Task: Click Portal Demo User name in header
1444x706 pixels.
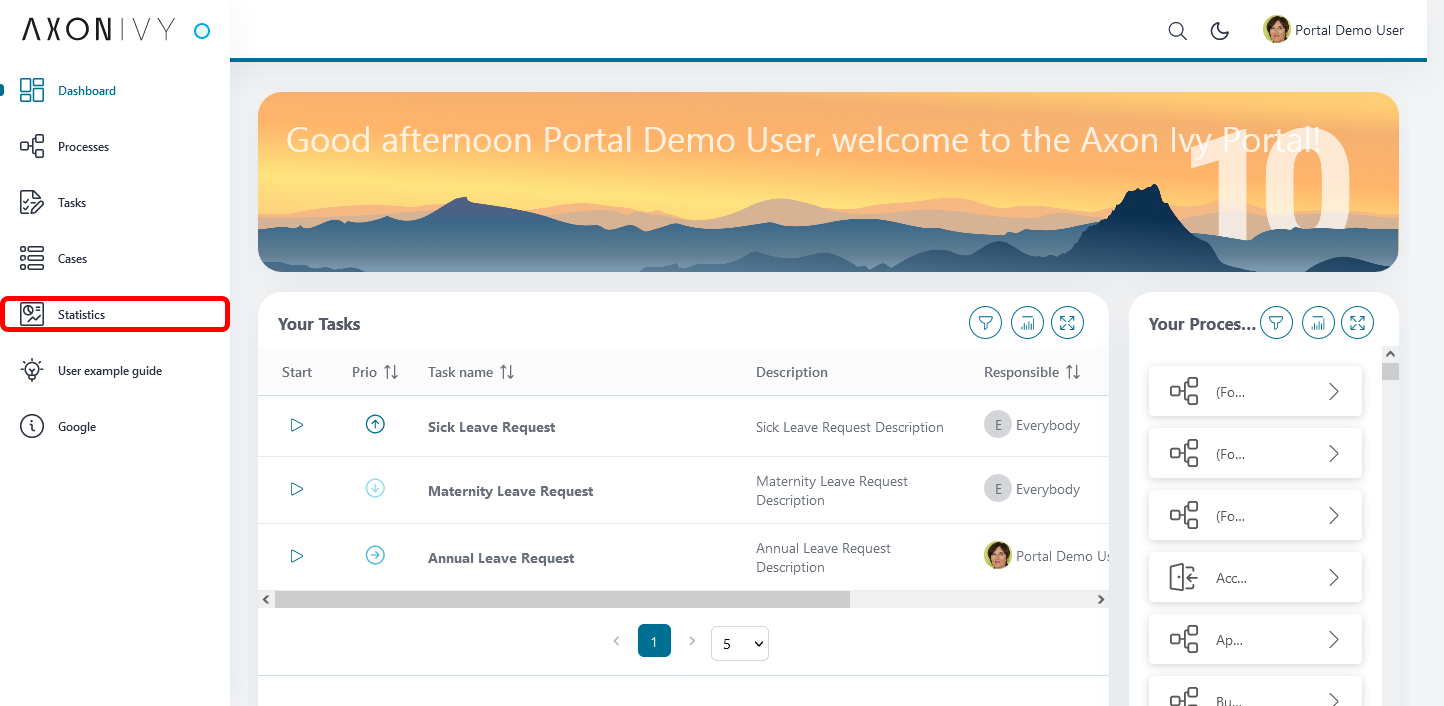Action: click(x=1349, y=30)
